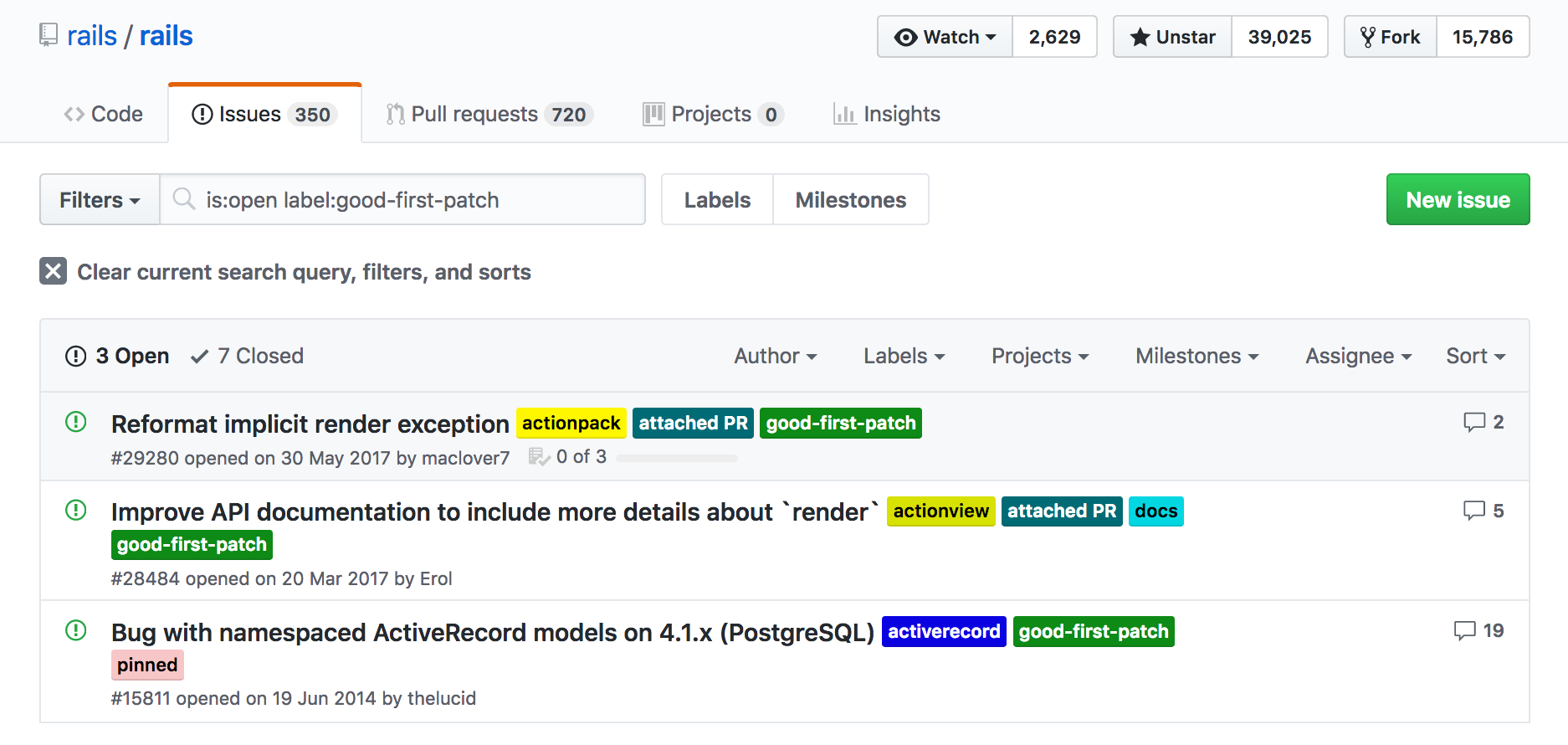This screenshot has height=745, width=1568.
Task: Open issue Reformat implicit render exception
Action: (x=310, y=424)
